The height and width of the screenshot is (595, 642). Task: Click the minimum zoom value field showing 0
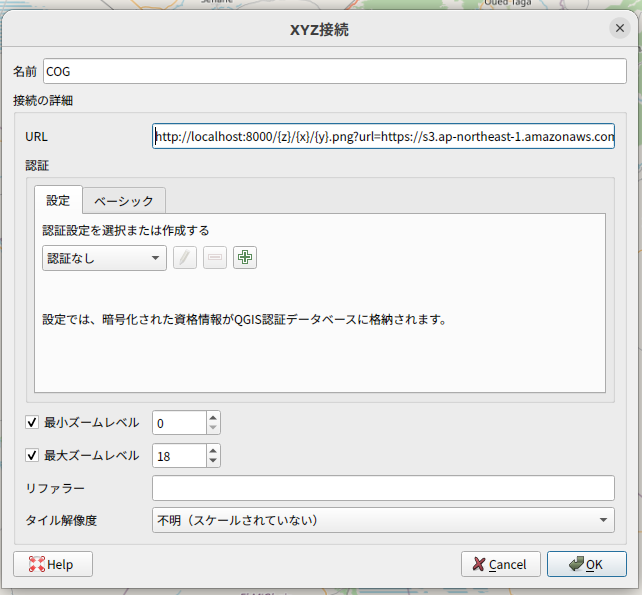[179, 423]
